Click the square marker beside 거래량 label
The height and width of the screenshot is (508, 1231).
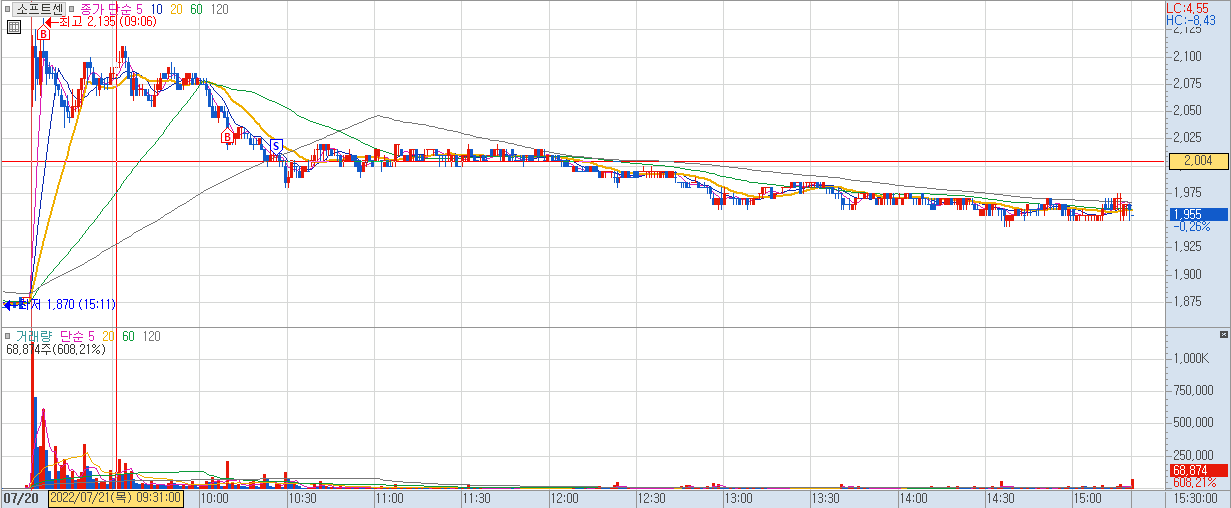8,335
